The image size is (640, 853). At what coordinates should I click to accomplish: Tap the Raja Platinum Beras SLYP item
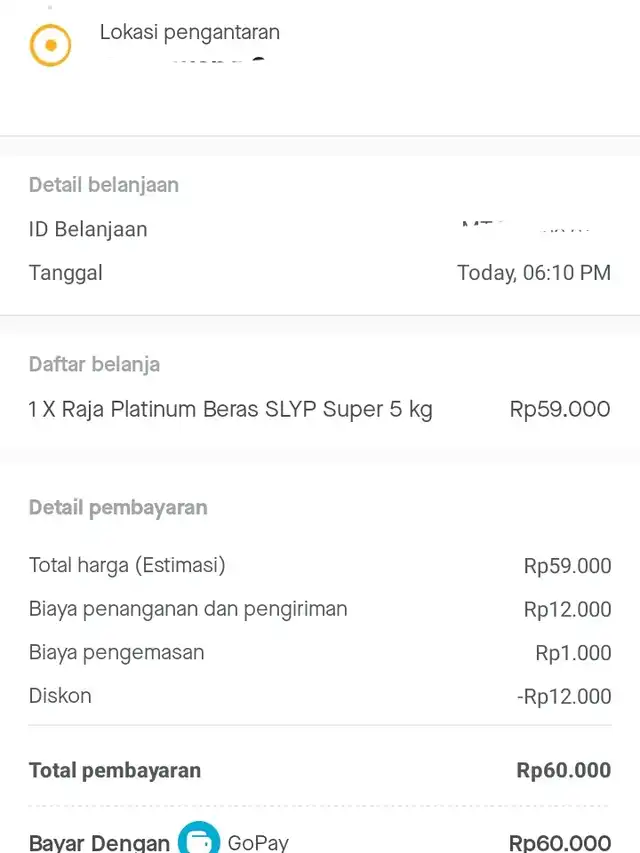231,409
